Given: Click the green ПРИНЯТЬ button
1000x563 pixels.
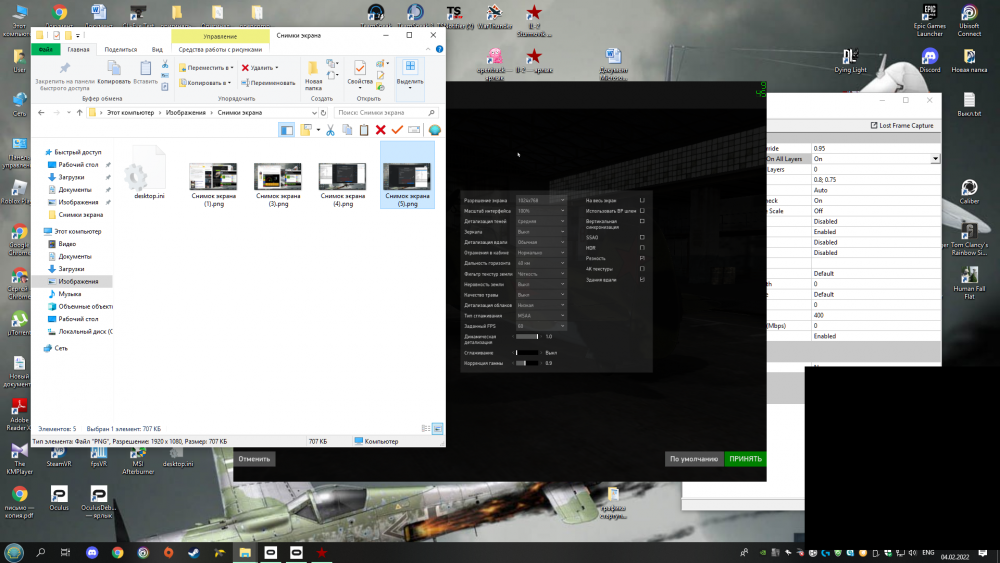Looking at the screenshot, I should [x=745, y=459].
